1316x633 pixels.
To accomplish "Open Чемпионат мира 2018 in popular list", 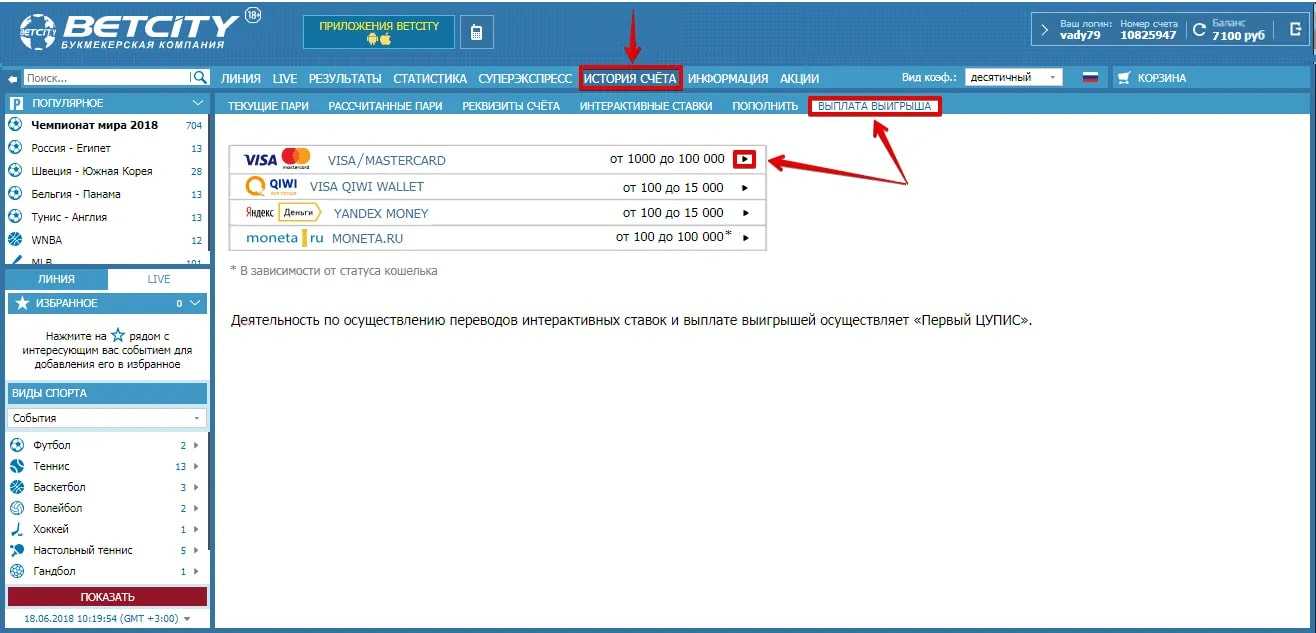I will click(x=95, y=125).
